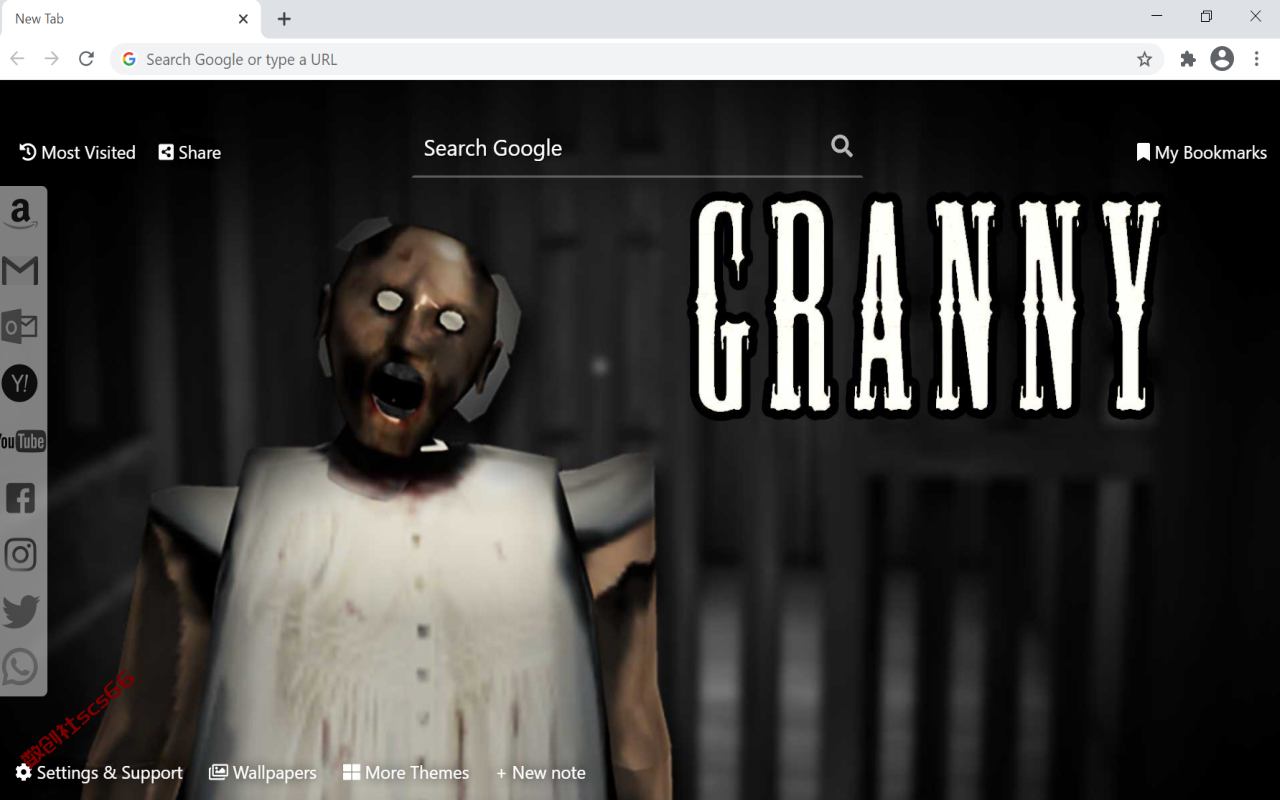Open the Yahoo shortcut icon
This screenshot has width=1280, height=800.
pos(20,383)
